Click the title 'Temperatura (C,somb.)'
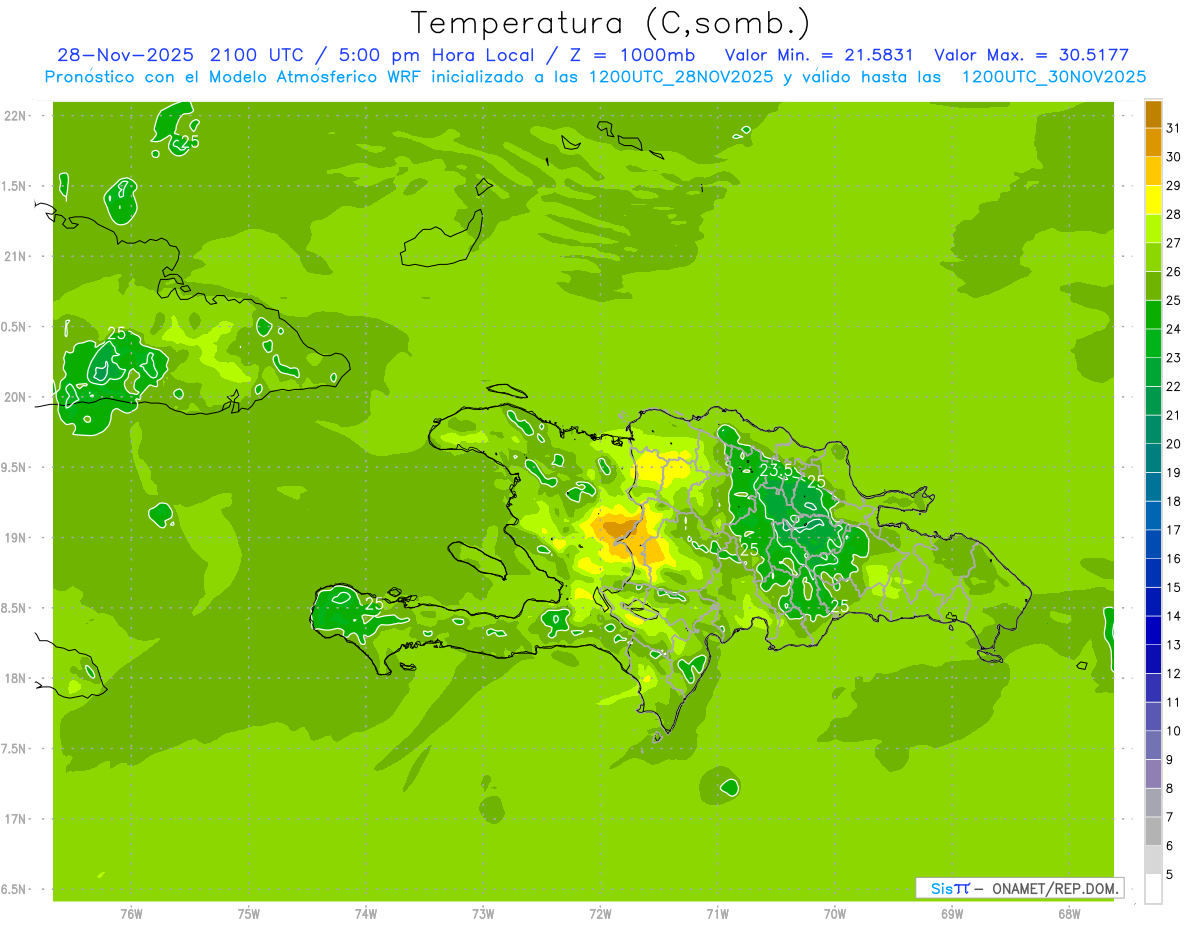Screen dimensions: 1200x927 [611, 23]
